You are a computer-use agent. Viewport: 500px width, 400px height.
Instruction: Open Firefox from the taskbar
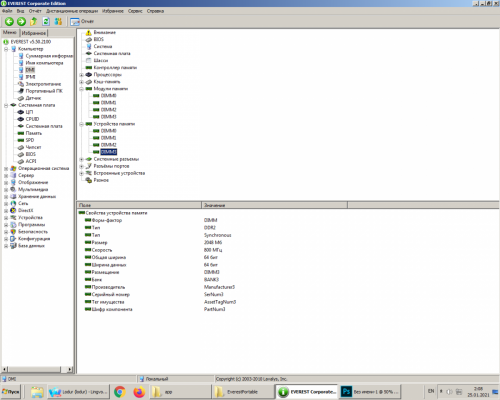(139, 392)
